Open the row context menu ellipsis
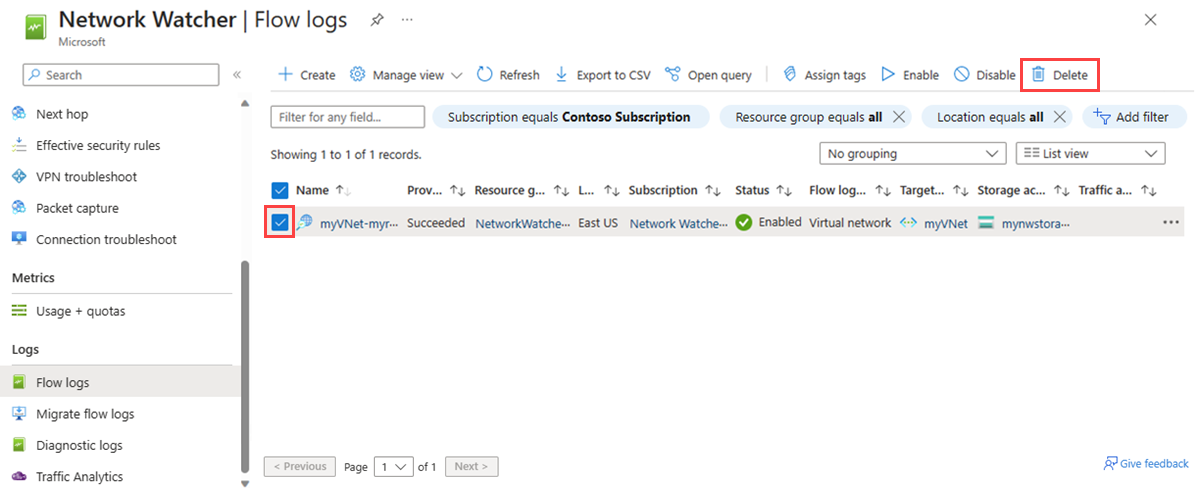The height and width of the screenshot is (490, 1200). pyautogui.click(x=1171, y=222)
